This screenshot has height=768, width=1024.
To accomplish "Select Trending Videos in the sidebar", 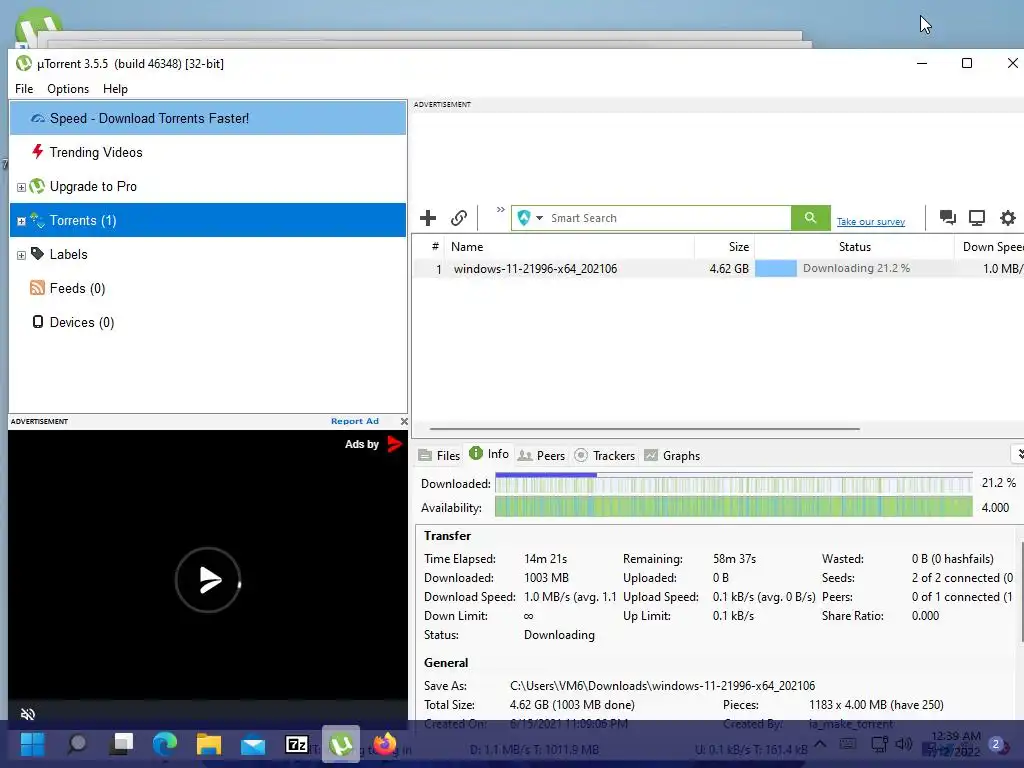I will pyautogui.click(x=208, y=152).
